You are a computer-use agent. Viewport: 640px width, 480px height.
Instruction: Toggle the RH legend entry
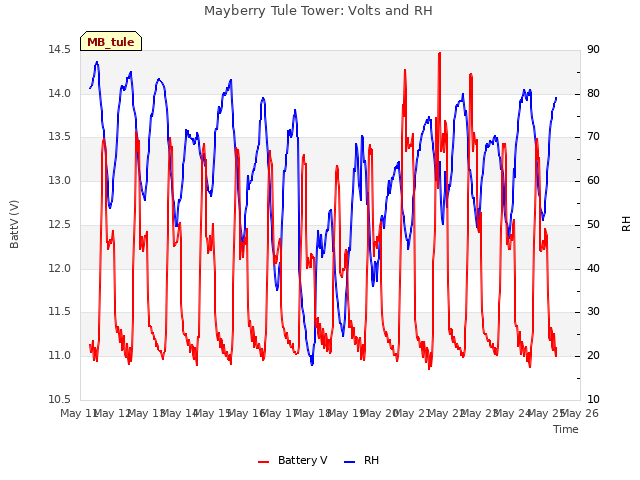click(362, 460)
